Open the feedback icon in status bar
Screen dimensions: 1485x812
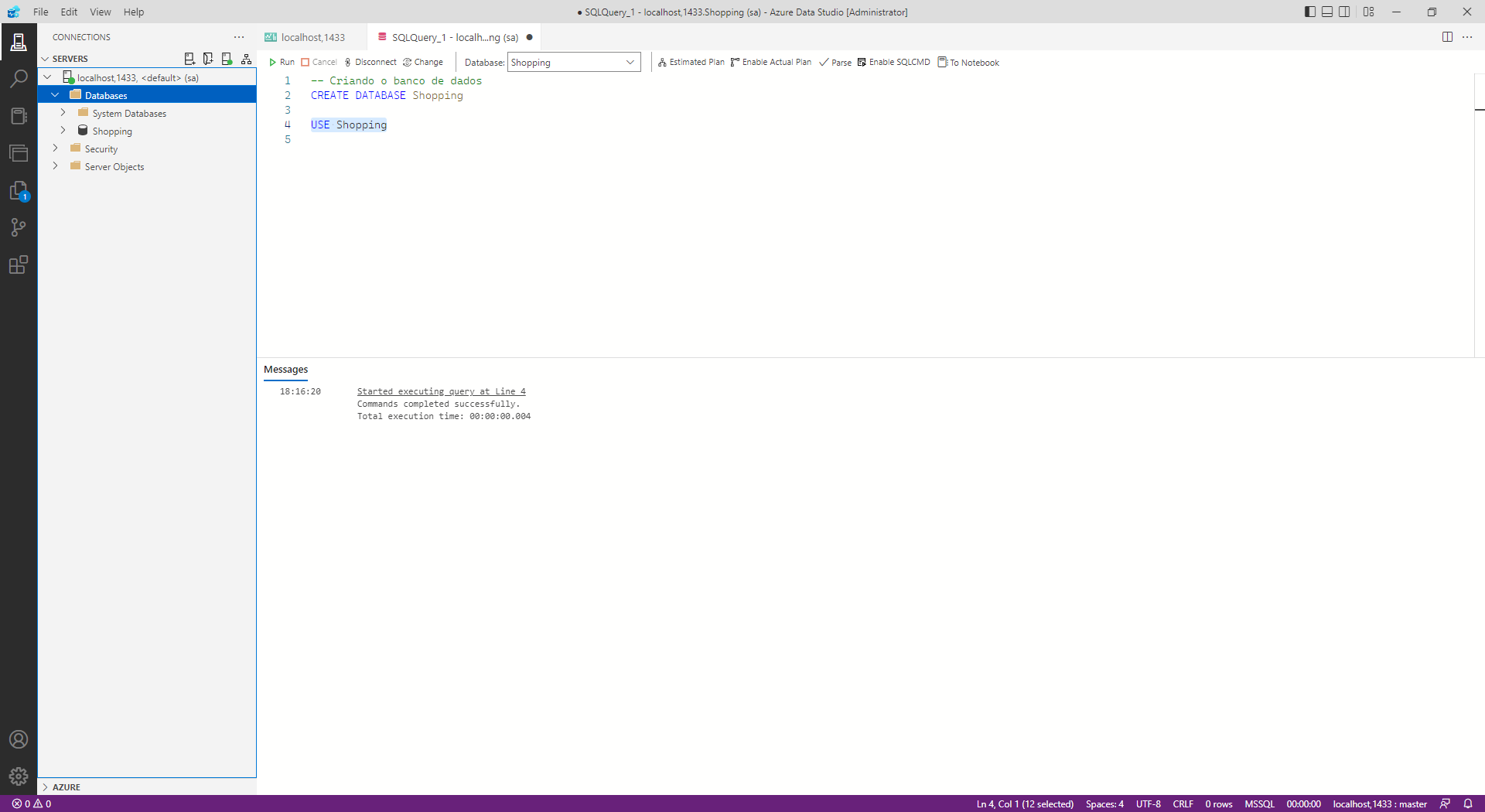(1445, 804)
